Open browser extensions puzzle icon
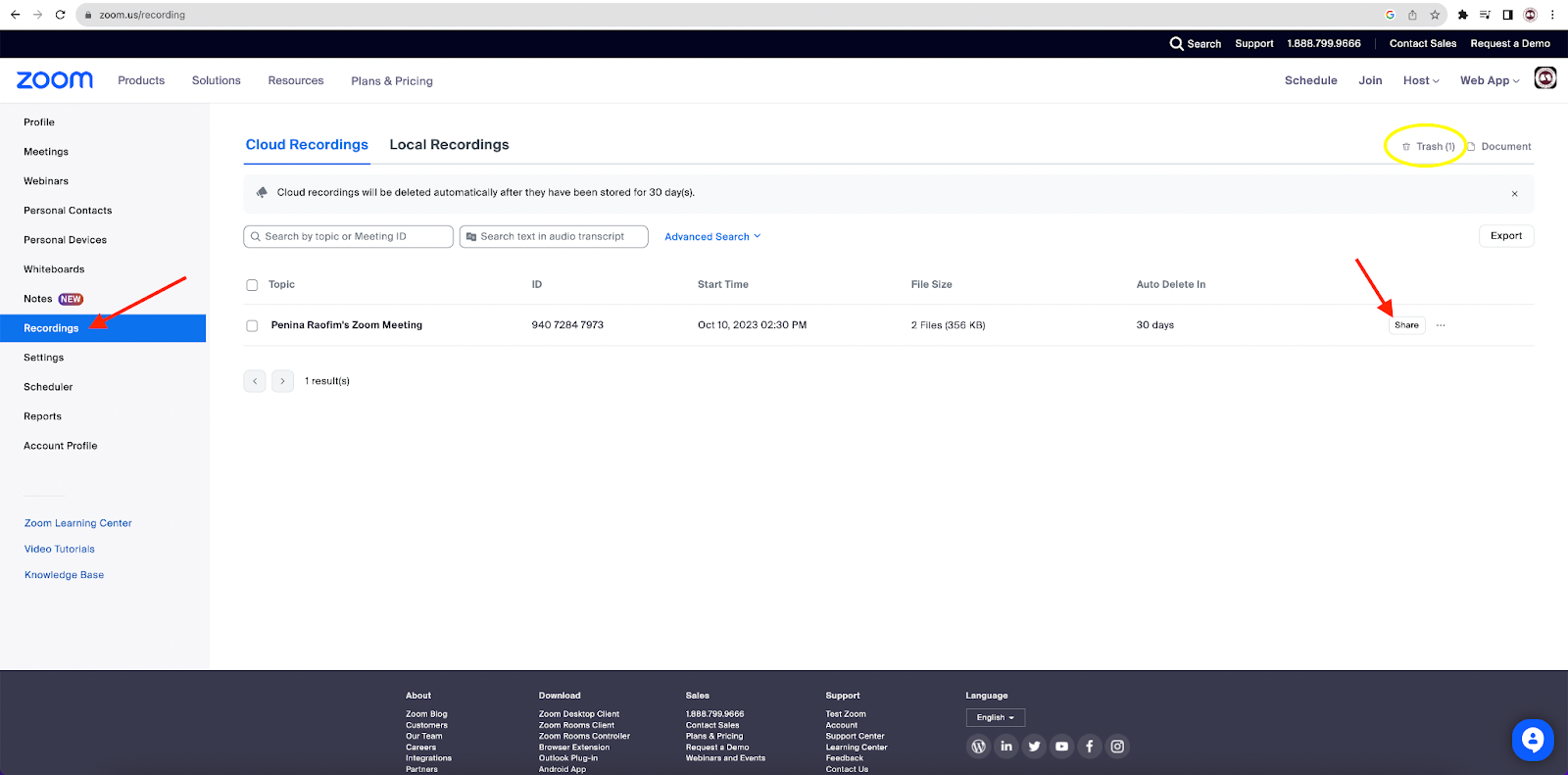 click(x=1462, y=15)
